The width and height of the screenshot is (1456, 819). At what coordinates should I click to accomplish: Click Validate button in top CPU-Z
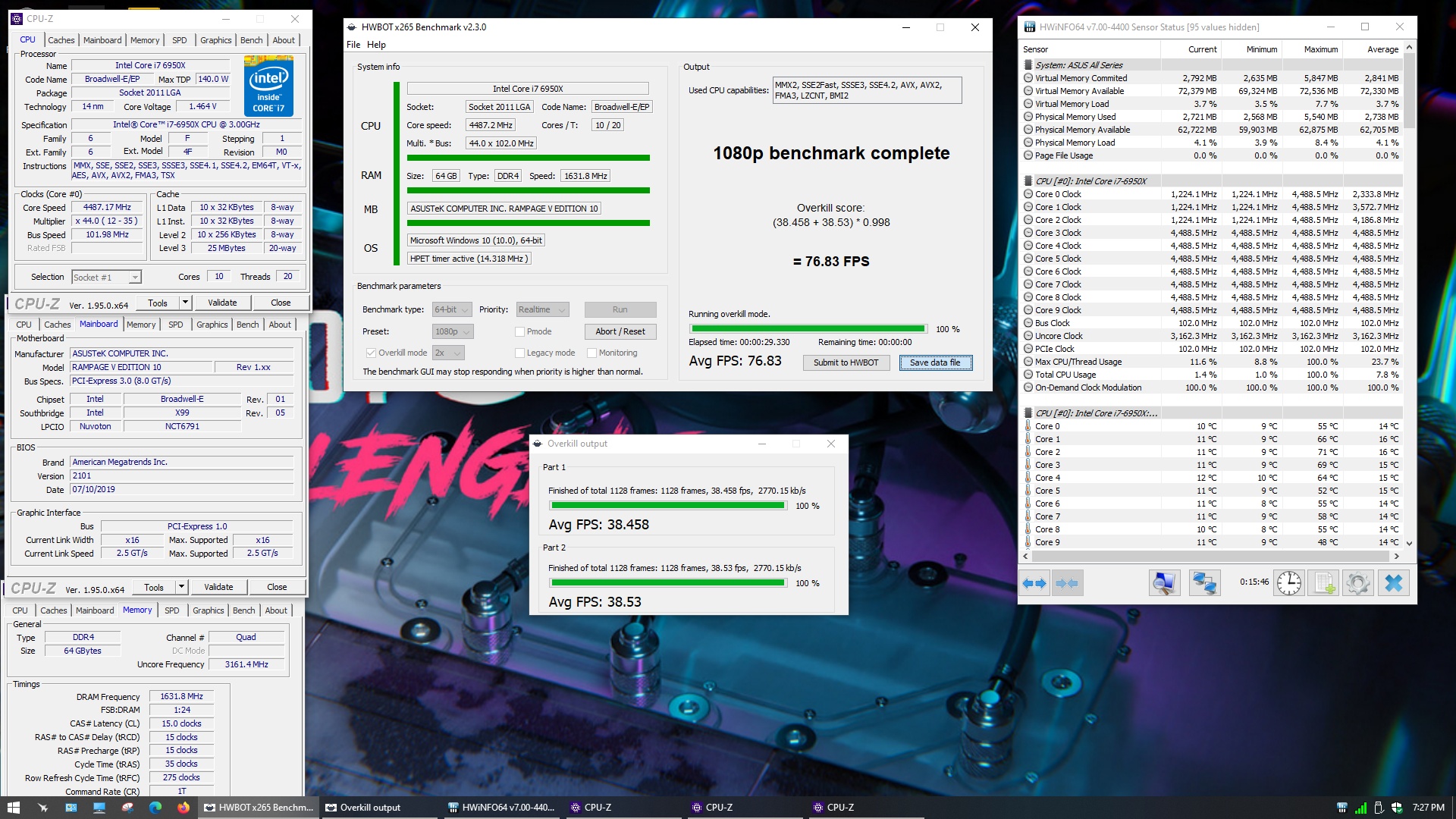[x=222, y=303]
